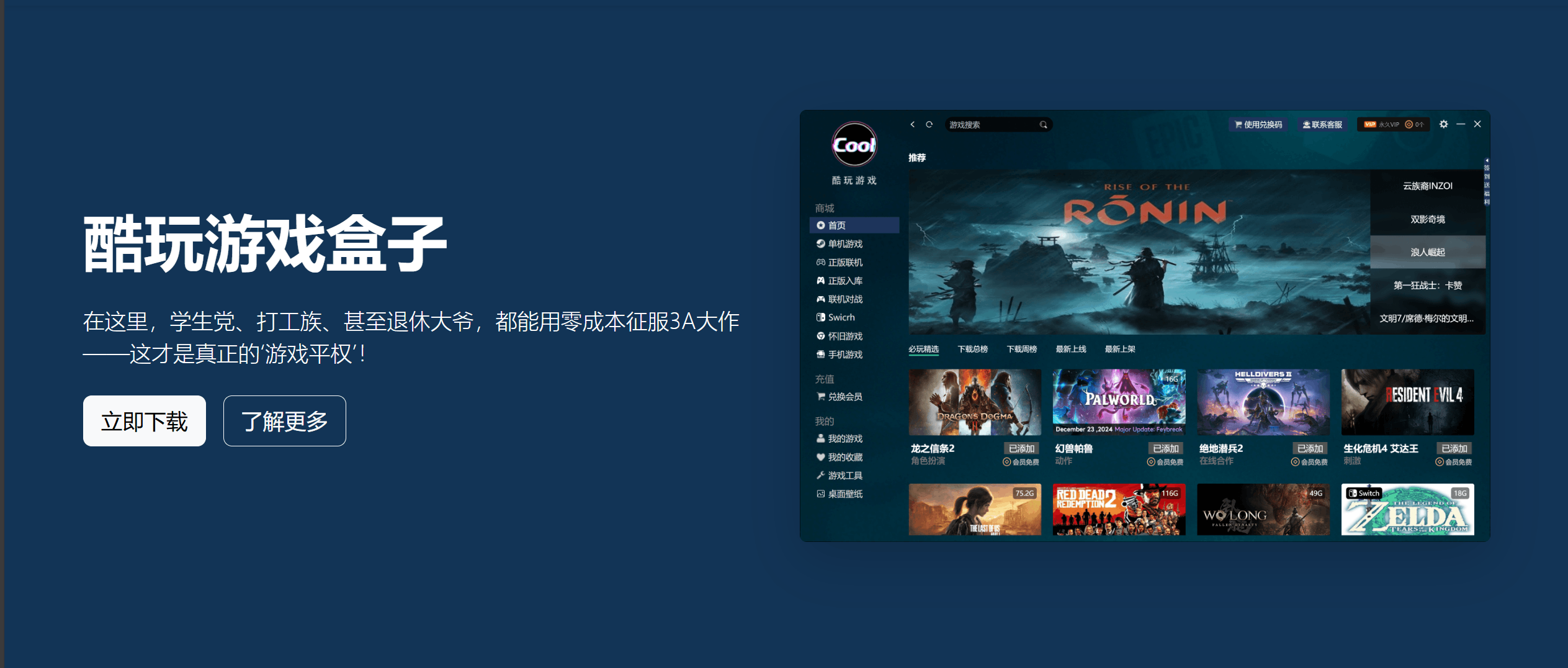The width and height of the screenshot is (1568, 668).
Task: Click the refresh icon beside the search box
Action: coord(929,125)
